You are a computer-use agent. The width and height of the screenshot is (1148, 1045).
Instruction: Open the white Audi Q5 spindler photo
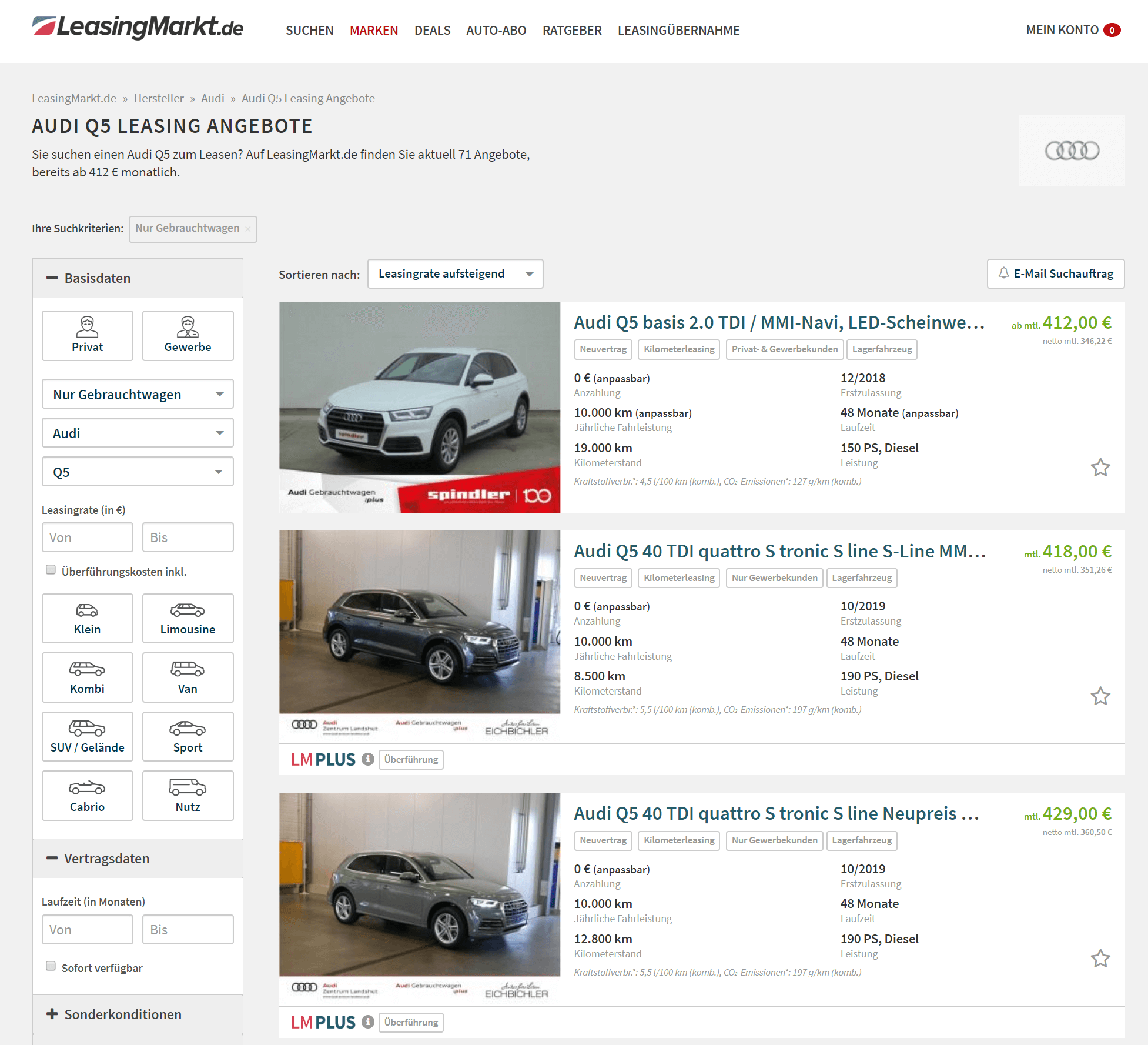(420, 407)
